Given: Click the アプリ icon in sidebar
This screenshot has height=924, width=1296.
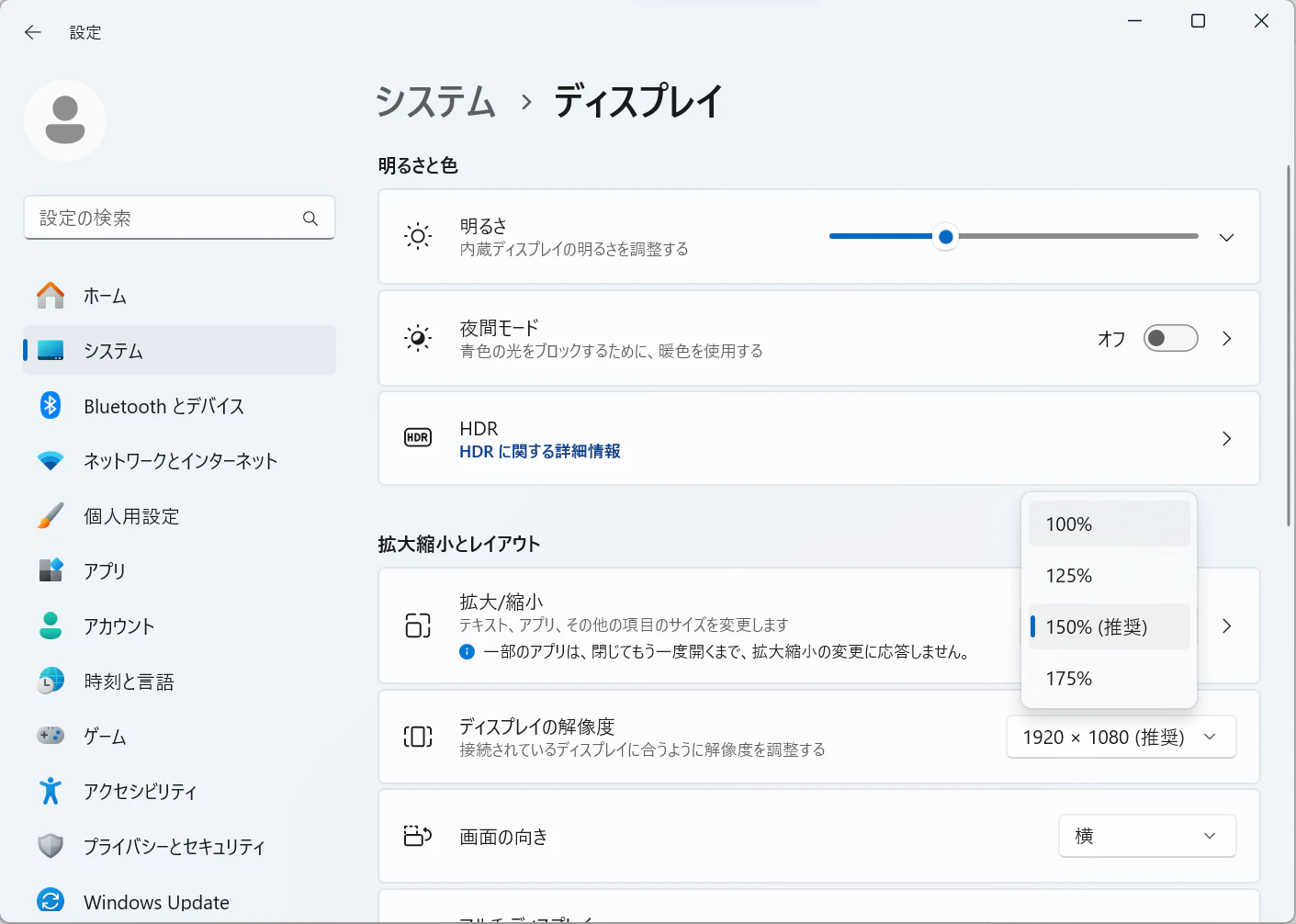Looking at the screenshot, I should click(51, 570).
